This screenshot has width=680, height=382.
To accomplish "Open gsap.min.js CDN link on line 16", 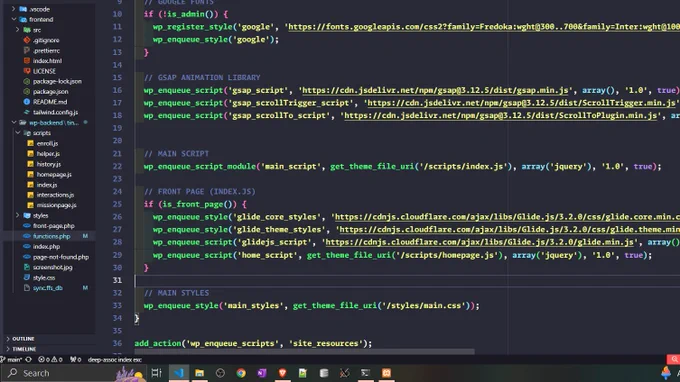I will coord(435,90).
